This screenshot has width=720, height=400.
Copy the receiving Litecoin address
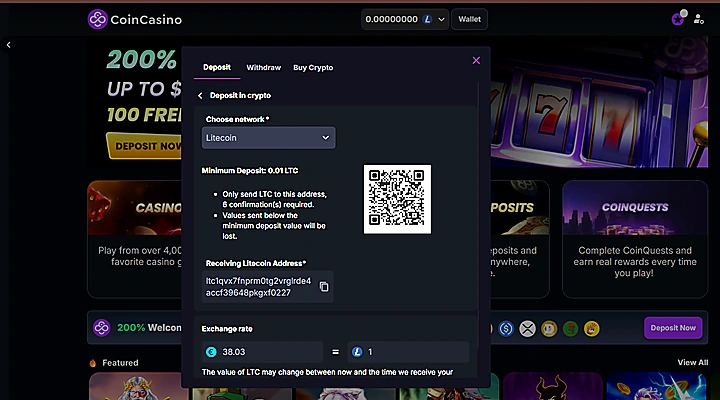(x=324, y=287)
